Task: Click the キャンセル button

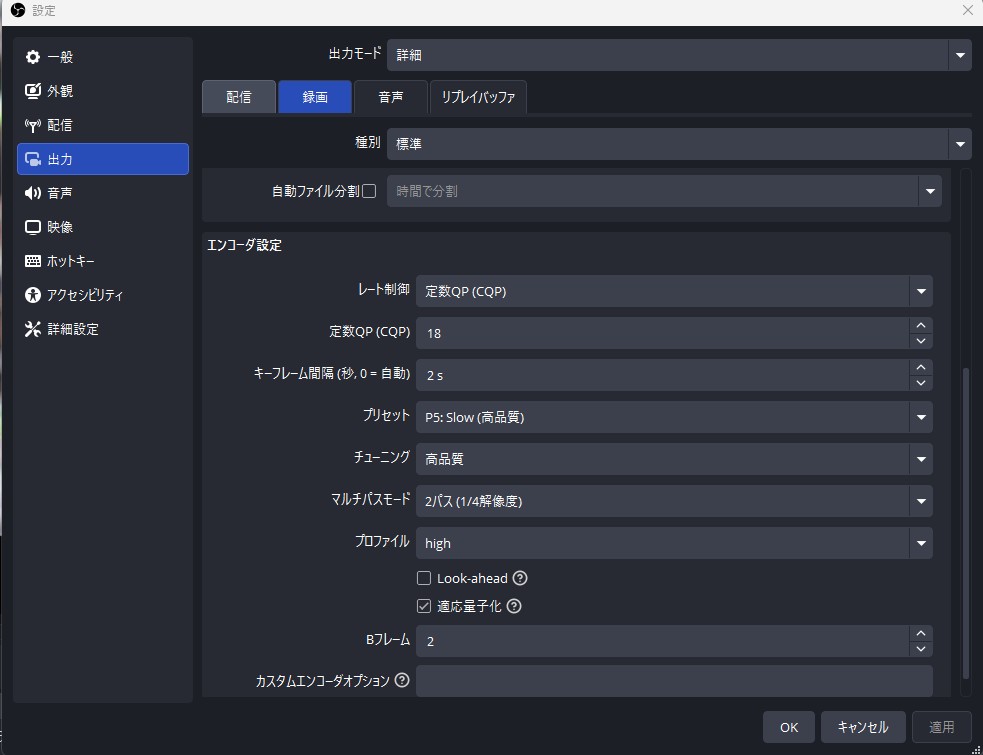Action: click(863, 727)
